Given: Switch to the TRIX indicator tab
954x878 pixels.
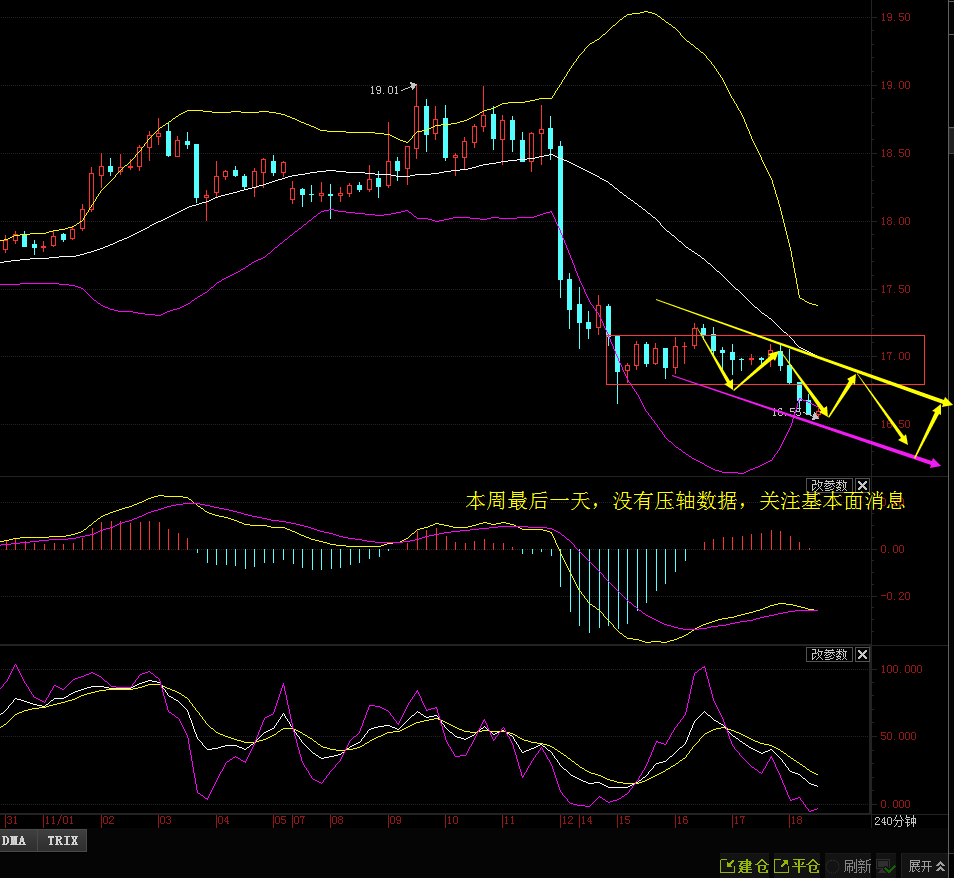Looking at the screenshot, I should click(63, 840).
